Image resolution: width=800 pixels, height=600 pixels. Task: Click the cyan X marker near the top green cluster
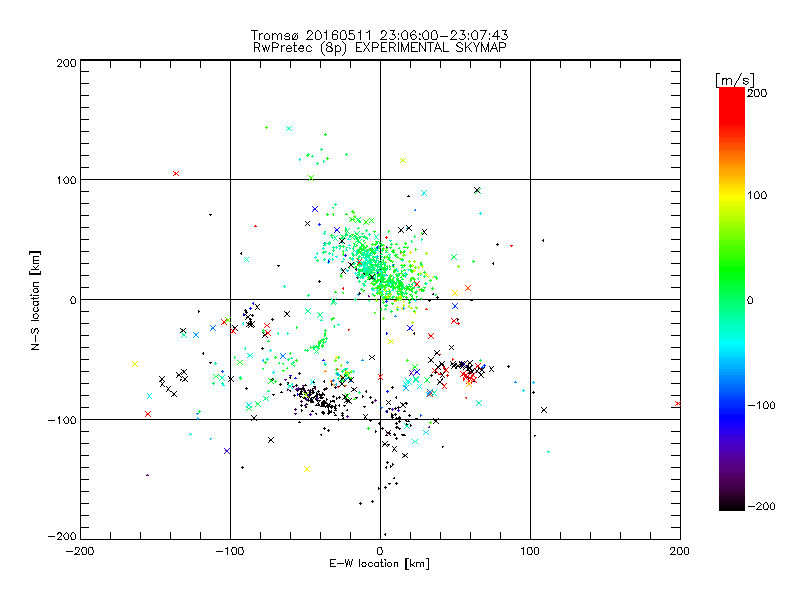(x=289, y=129)
